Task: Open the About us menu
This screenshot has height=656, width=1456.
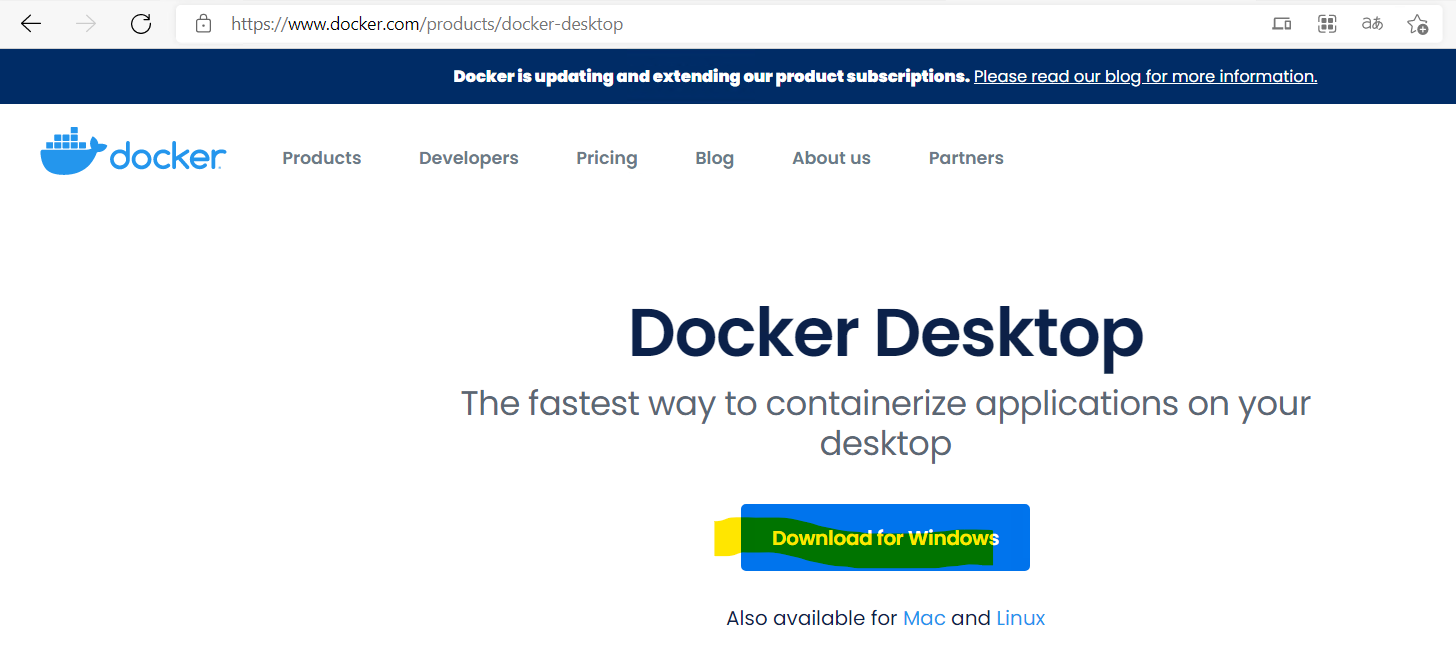Action: coord(831,158)
